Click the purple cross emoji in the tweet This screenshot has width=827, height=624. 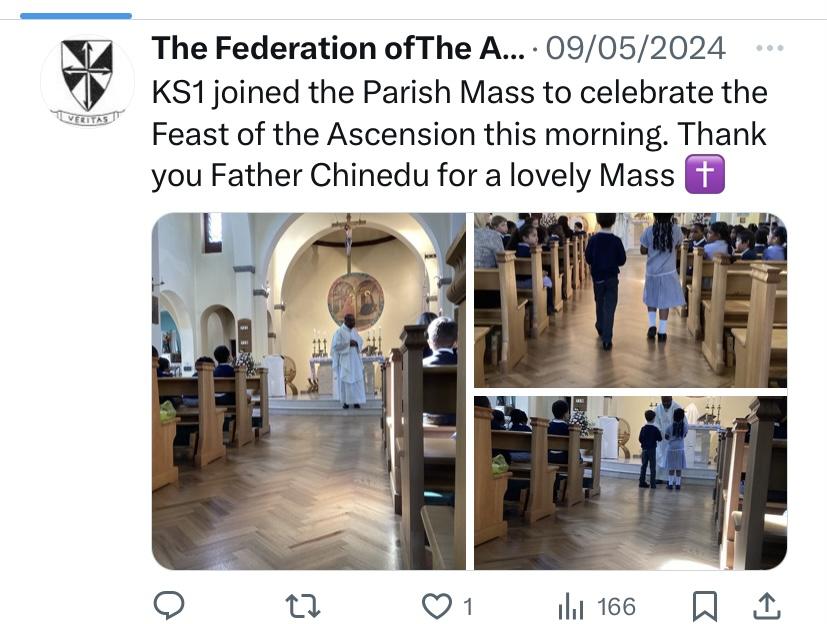pyautogui.click(x=704, y=176)
